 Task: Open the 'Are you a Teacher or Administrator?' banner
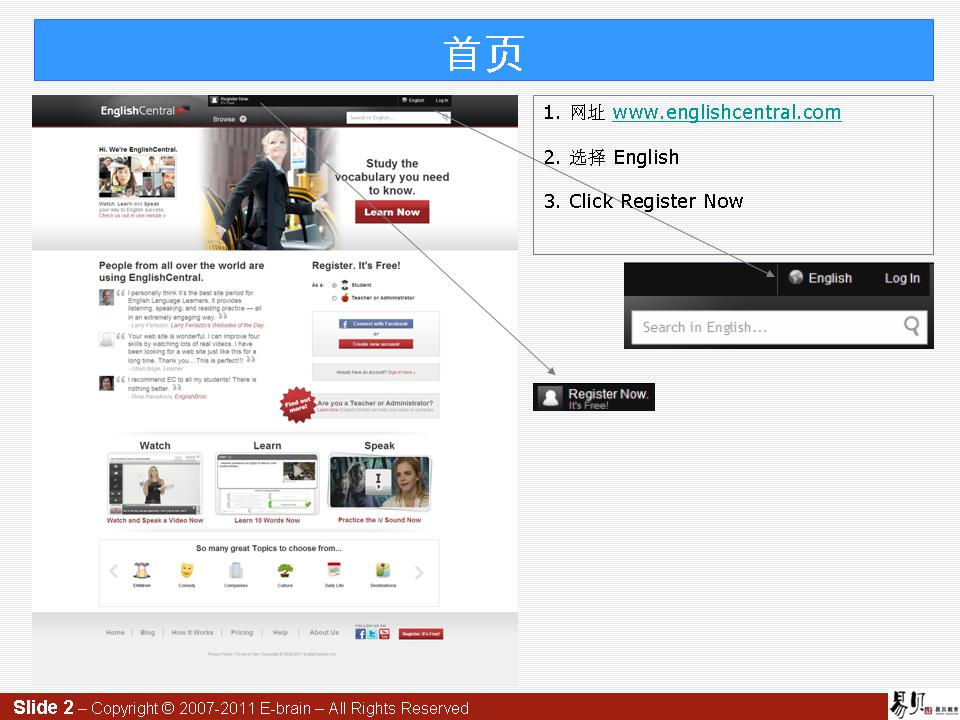coord(376,405)
